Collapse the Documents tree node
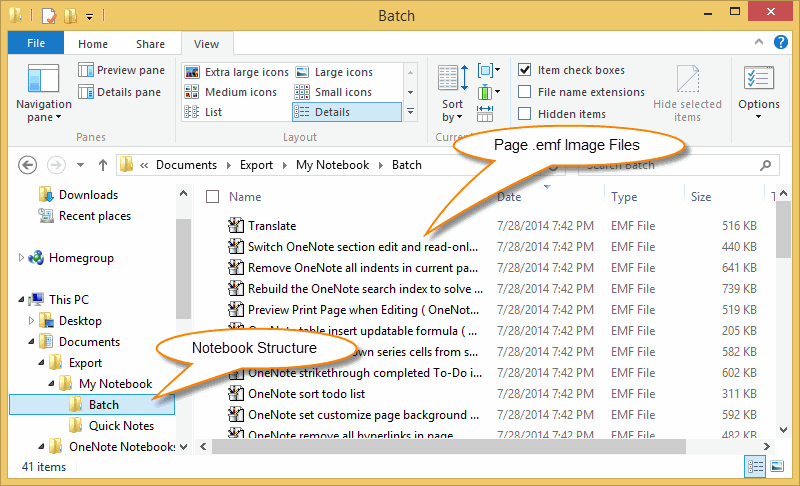 point(32,342)
